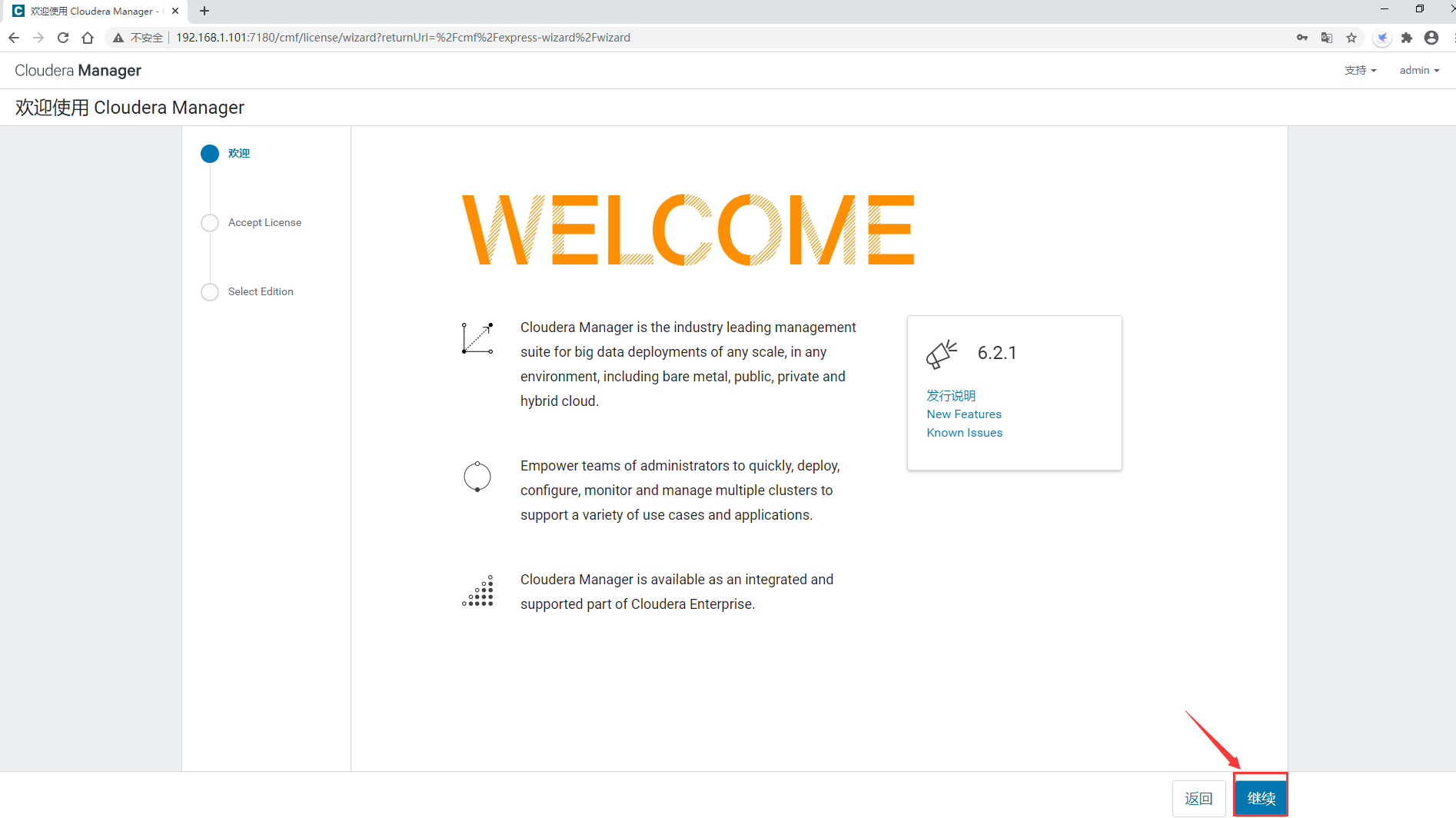The height and width of the screenshot is (818, 1456).
Task: Reload the Cloudera Manager page
Action: (63, 38)
